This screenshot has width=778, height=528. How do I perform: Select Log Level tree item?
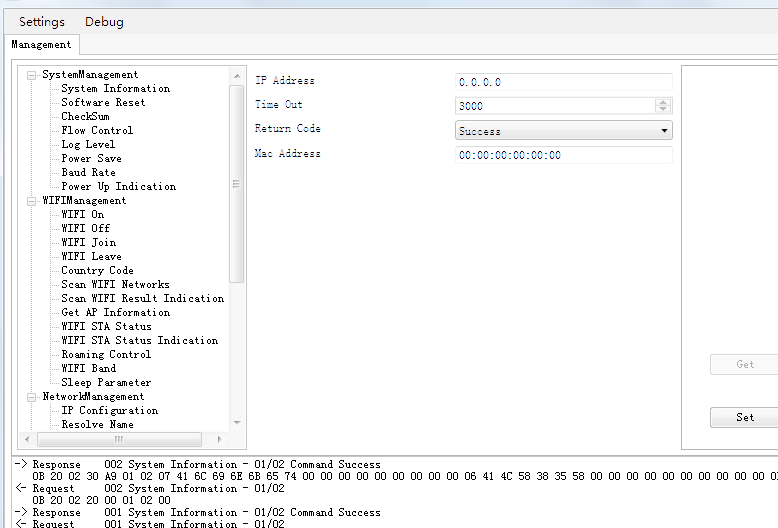pos(88,144)
